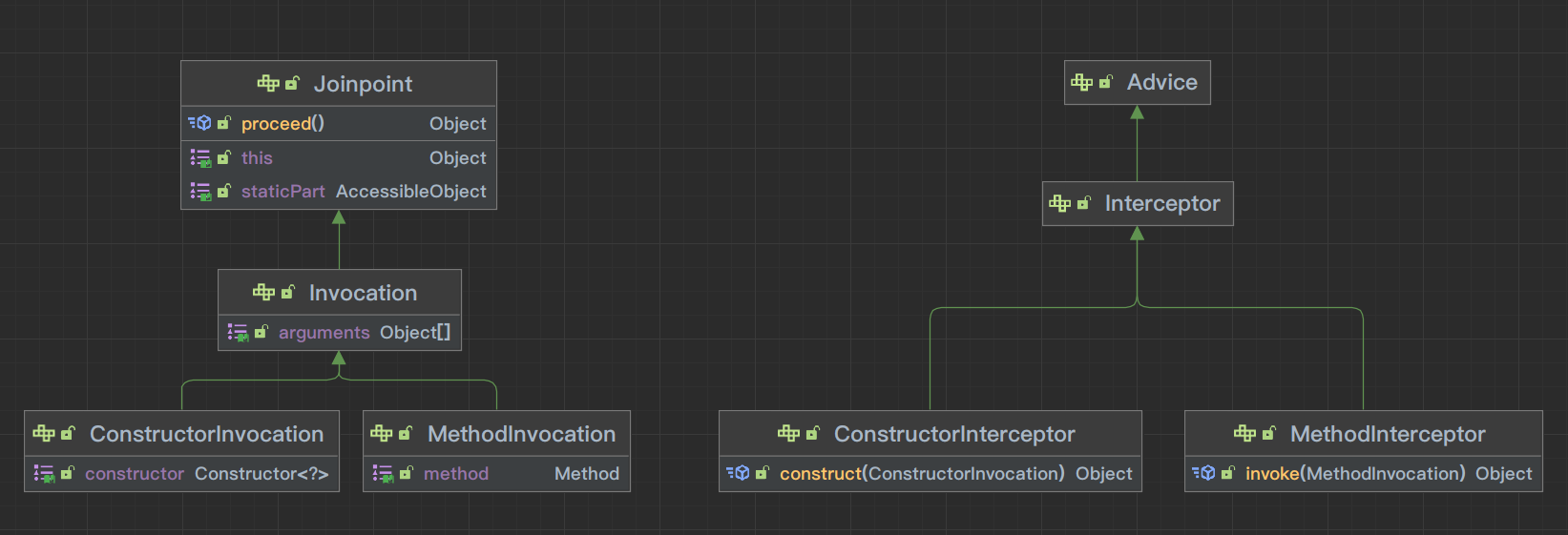
Task: Click the interface icon beside MethodInterceptor
Action: point(1244,434)
